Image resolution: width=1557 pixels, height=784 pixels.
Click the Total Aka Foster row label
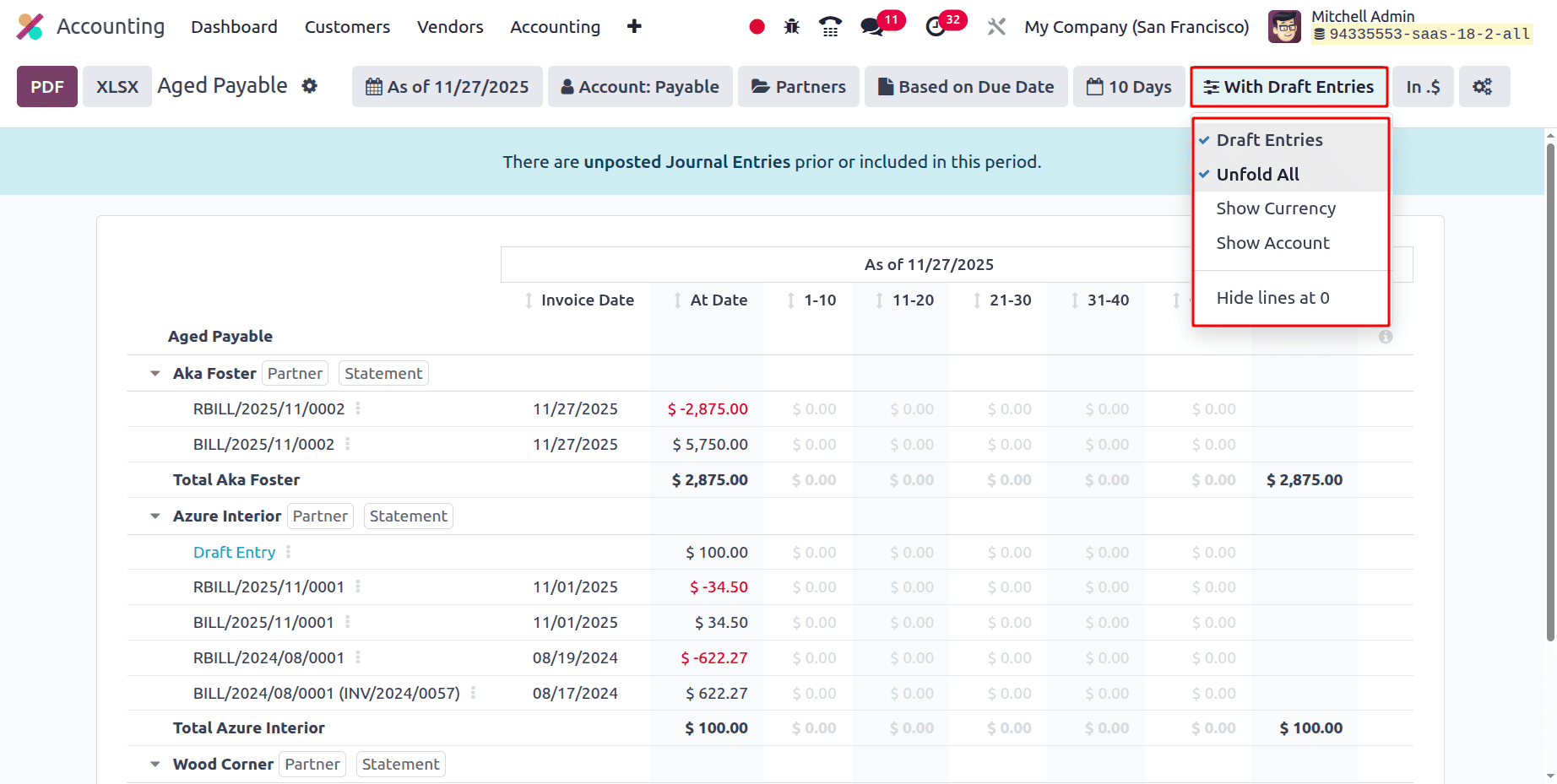236,479
